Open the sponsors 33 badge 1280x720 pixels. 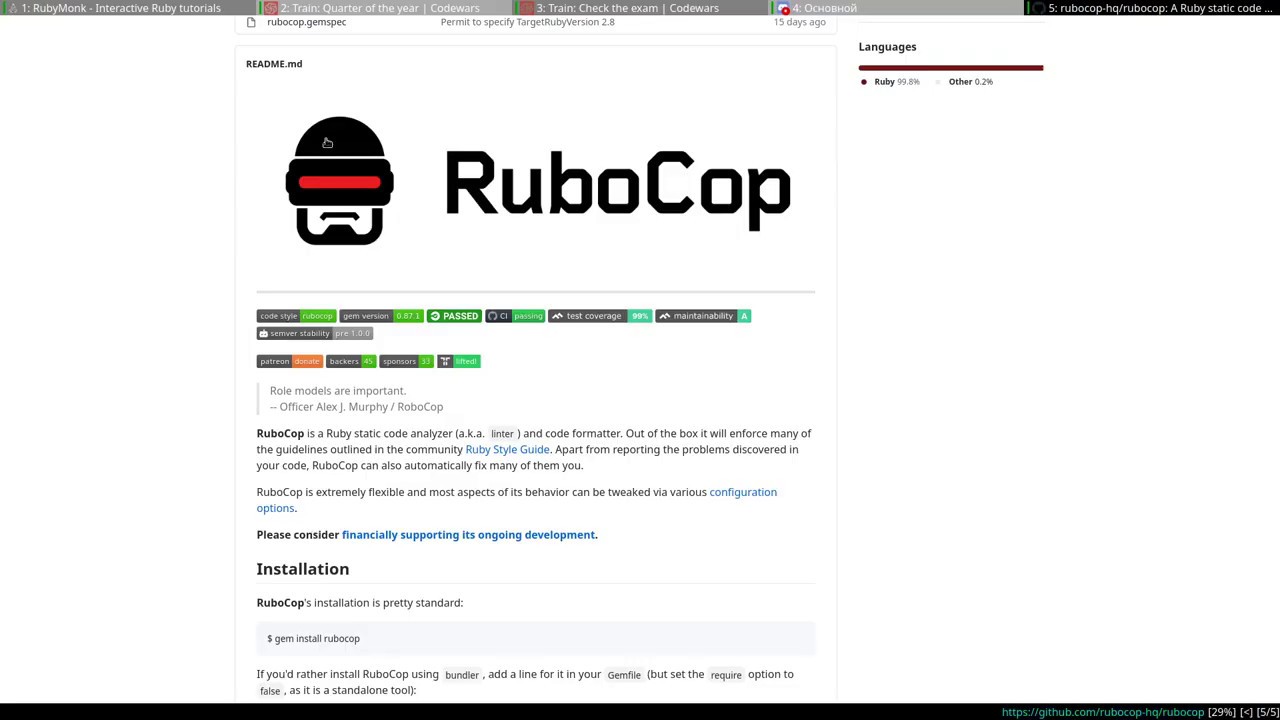[x=406, y=361]
